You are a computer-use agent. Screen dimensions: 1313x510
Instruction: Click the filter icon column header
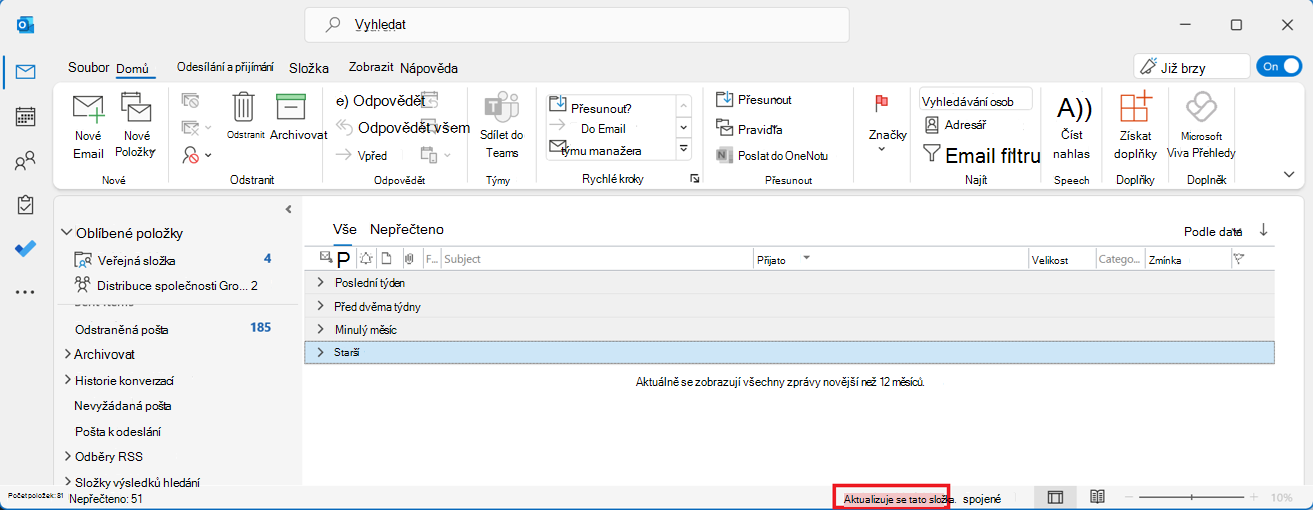1239,259
